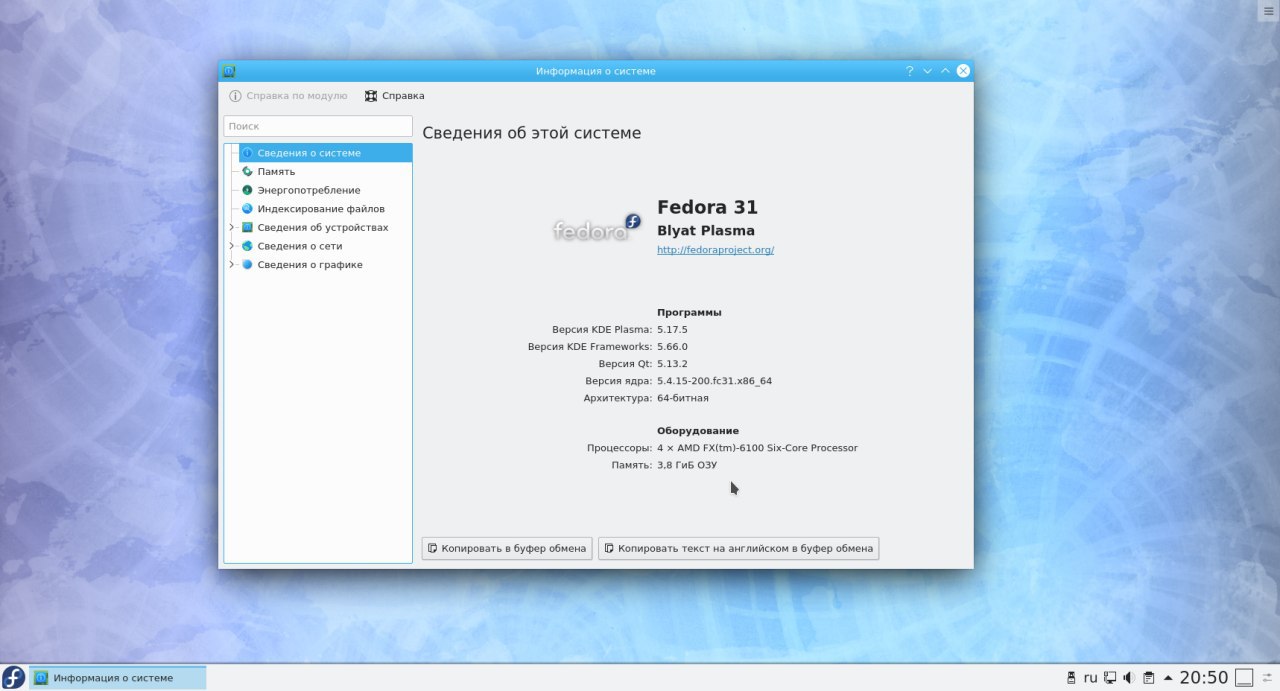1280x691 pixels.
Task: Click the KDE Plasma version 5.17.5
Action: coord(672,329)
